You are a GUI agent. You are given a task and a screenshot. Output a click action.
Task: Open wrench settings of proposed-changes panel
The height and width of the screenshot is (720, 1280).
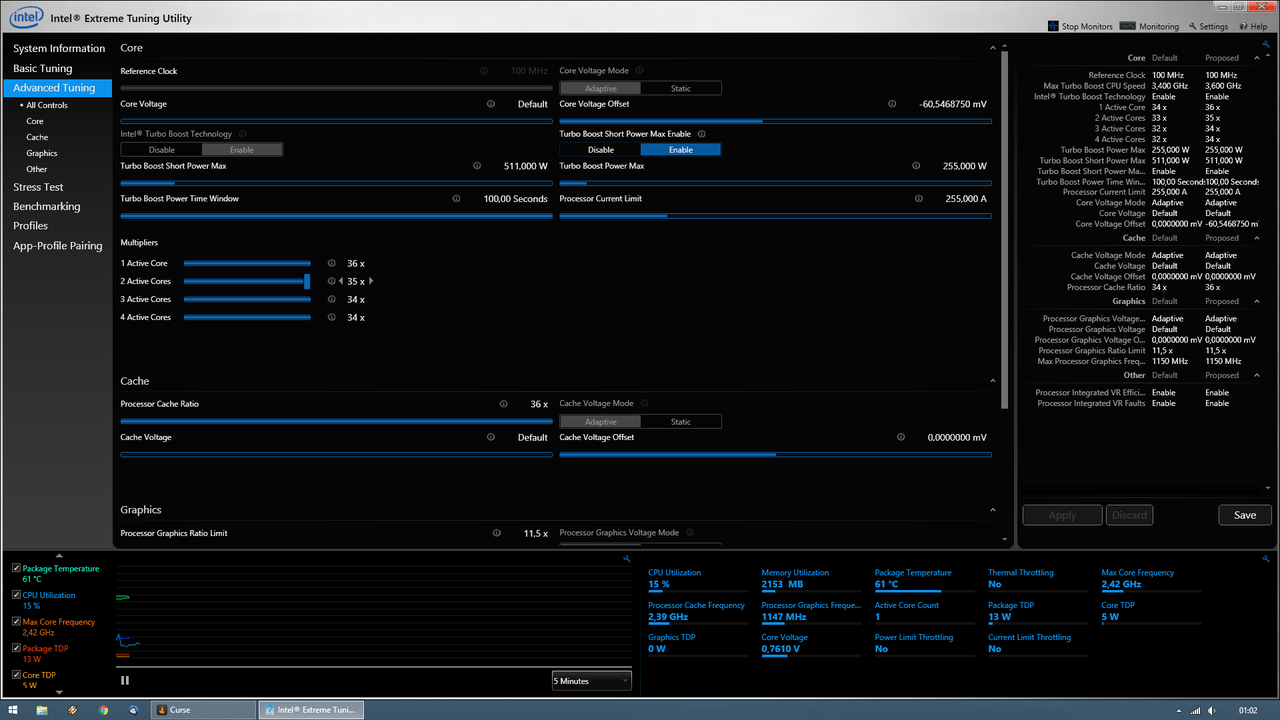[x=1266, y=45]
